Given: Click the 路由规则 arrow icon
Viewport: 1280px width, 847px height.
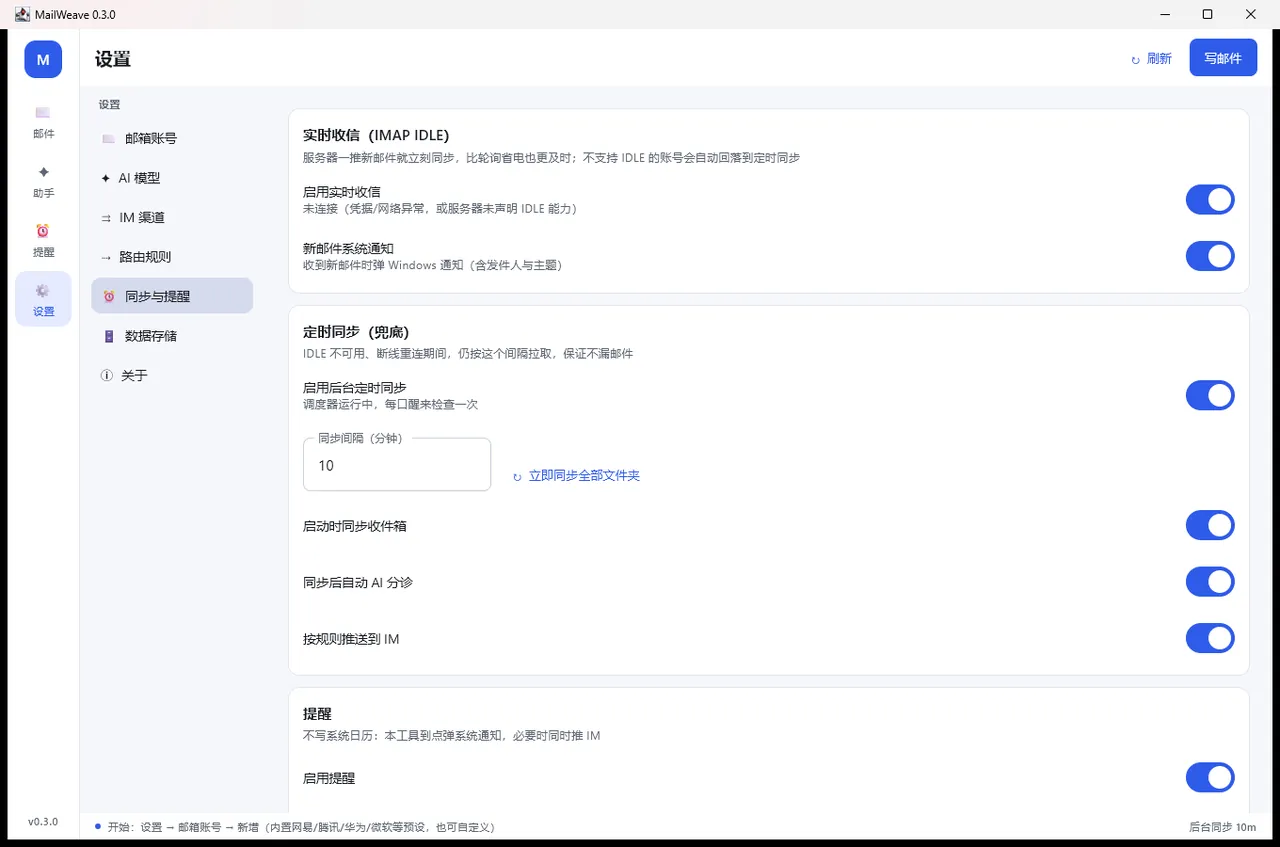Looking at the screenshot, I should coord(106,257).
